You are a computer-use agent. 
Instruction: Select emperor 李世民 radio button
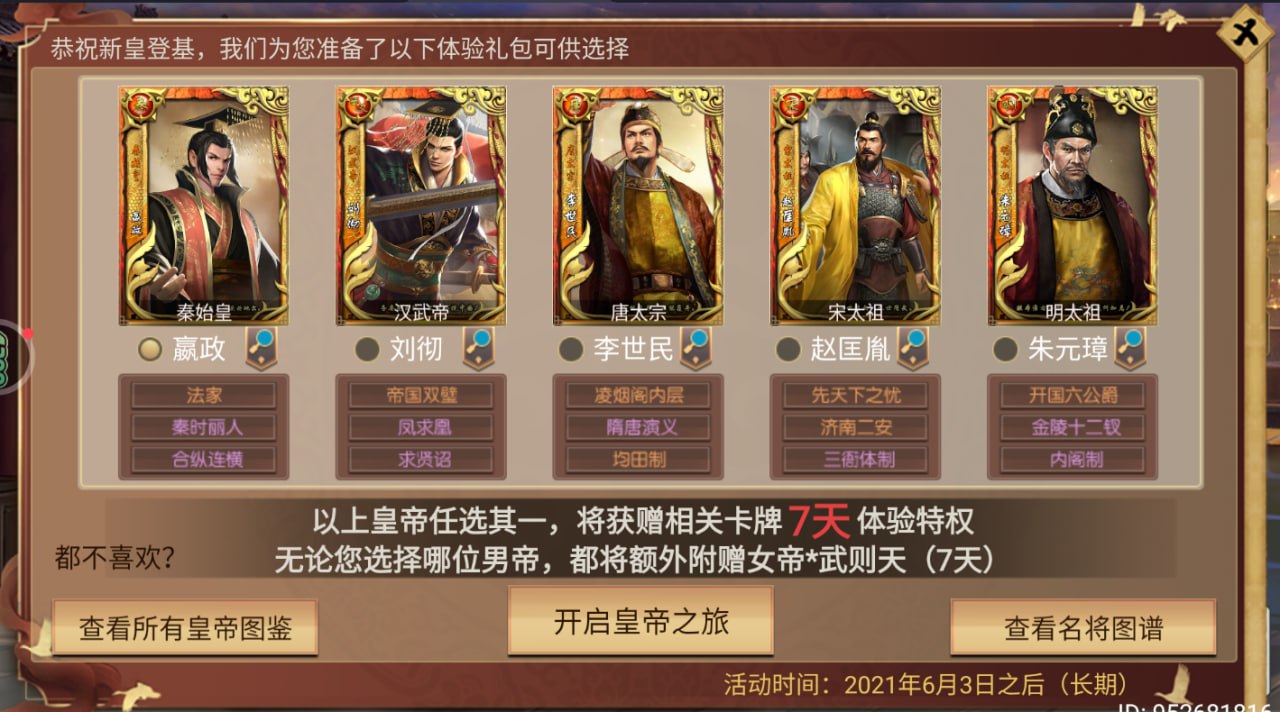point(571,349)
